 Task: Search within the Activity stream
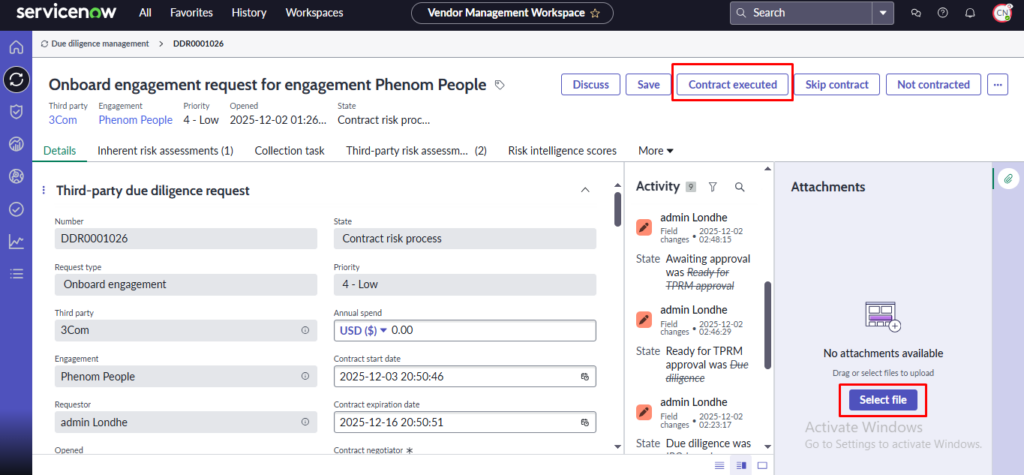tap(739, 187)
